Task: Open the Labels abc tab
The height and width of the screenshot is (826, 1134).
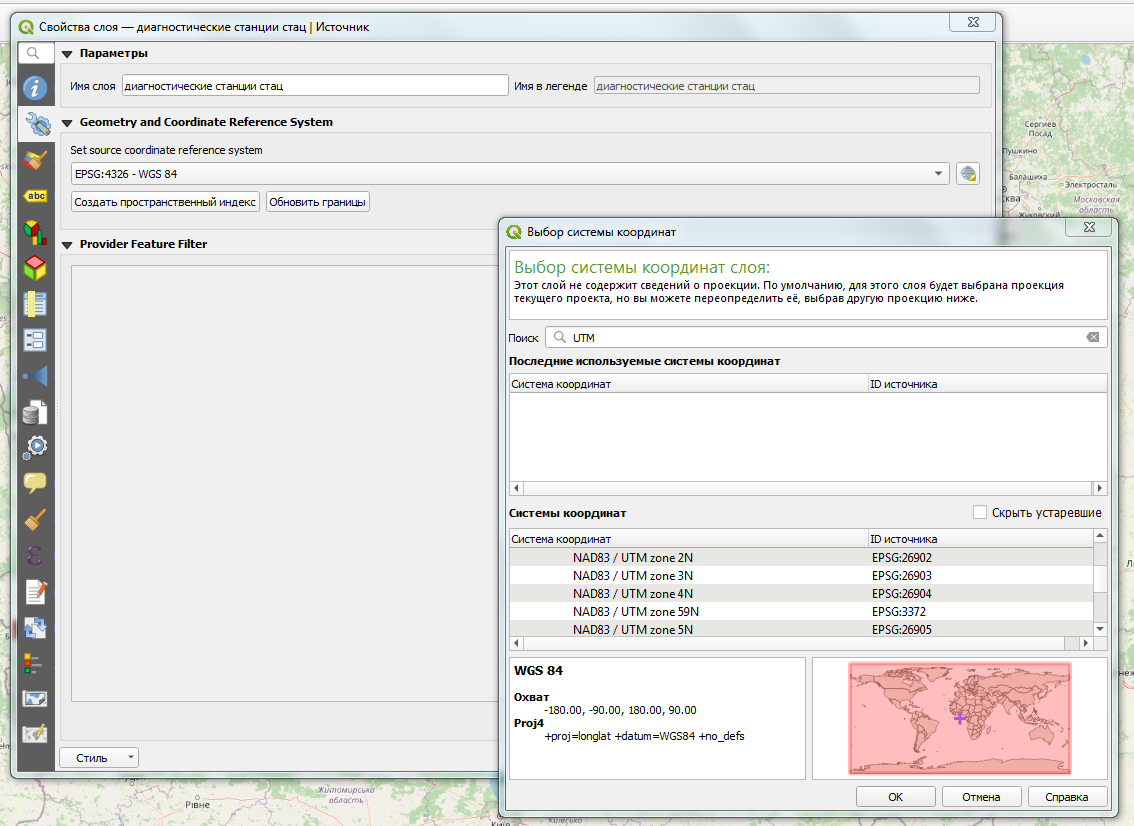Action: (x=36, y=196)
